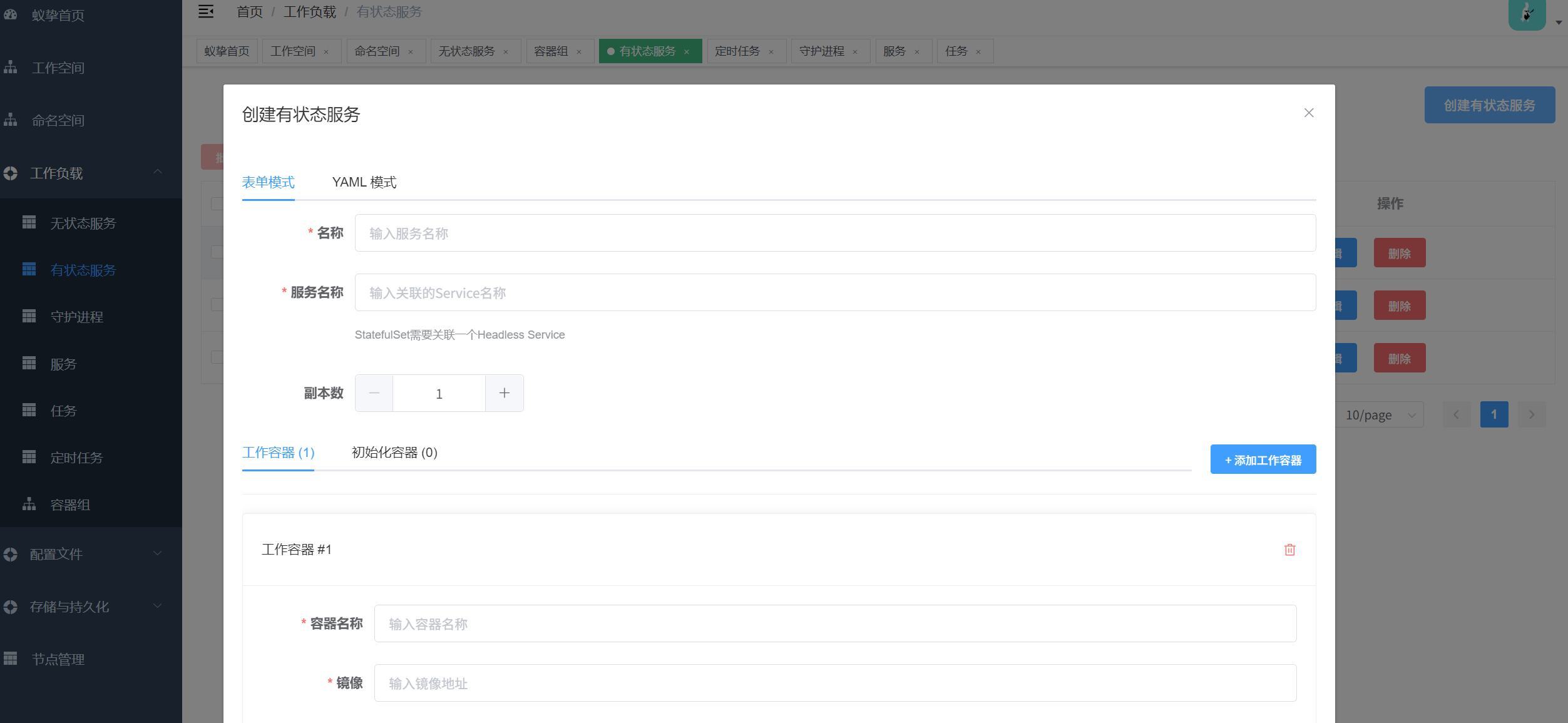Open the 10/page page-size dropdown
The image size is (1568, 723).
click(x=1379, y=415)
